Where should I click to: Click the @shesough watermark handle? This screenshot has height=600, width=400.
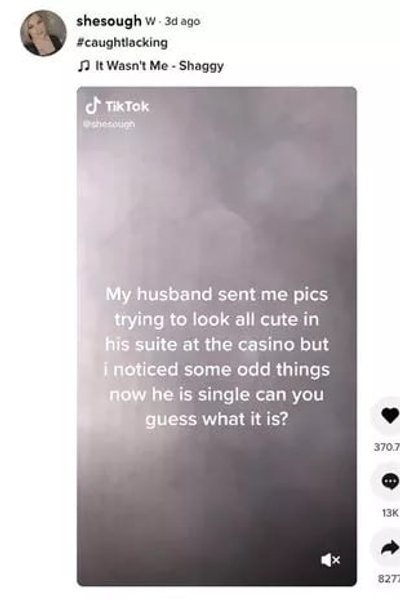[x=109, y=124]
